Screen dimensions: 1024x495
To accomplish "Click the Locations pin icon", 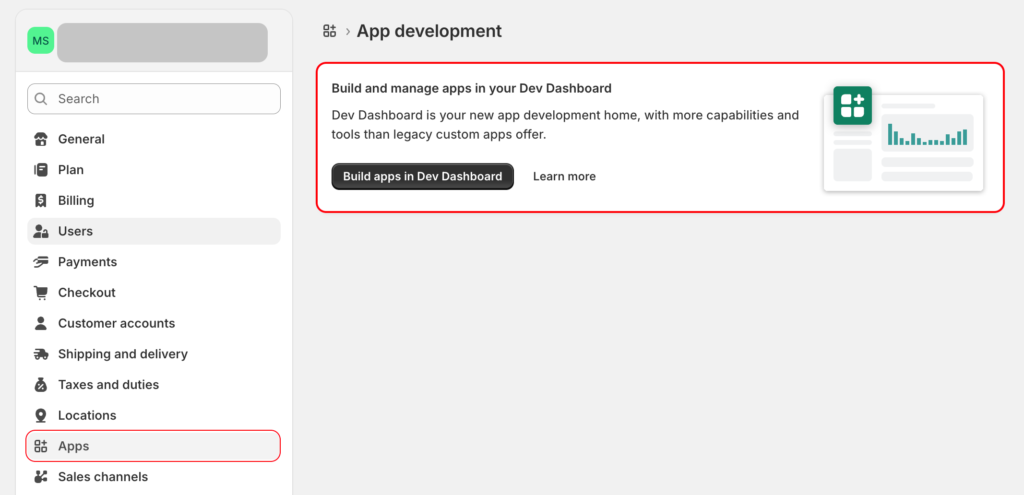I will [40, 415].
